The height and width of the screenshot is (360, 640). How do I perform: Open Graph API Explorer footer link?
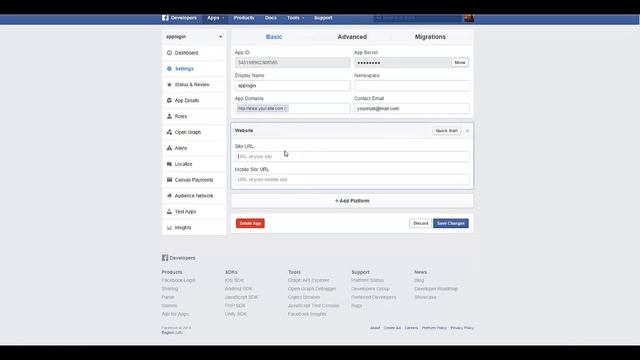click(x=308, y=280)
